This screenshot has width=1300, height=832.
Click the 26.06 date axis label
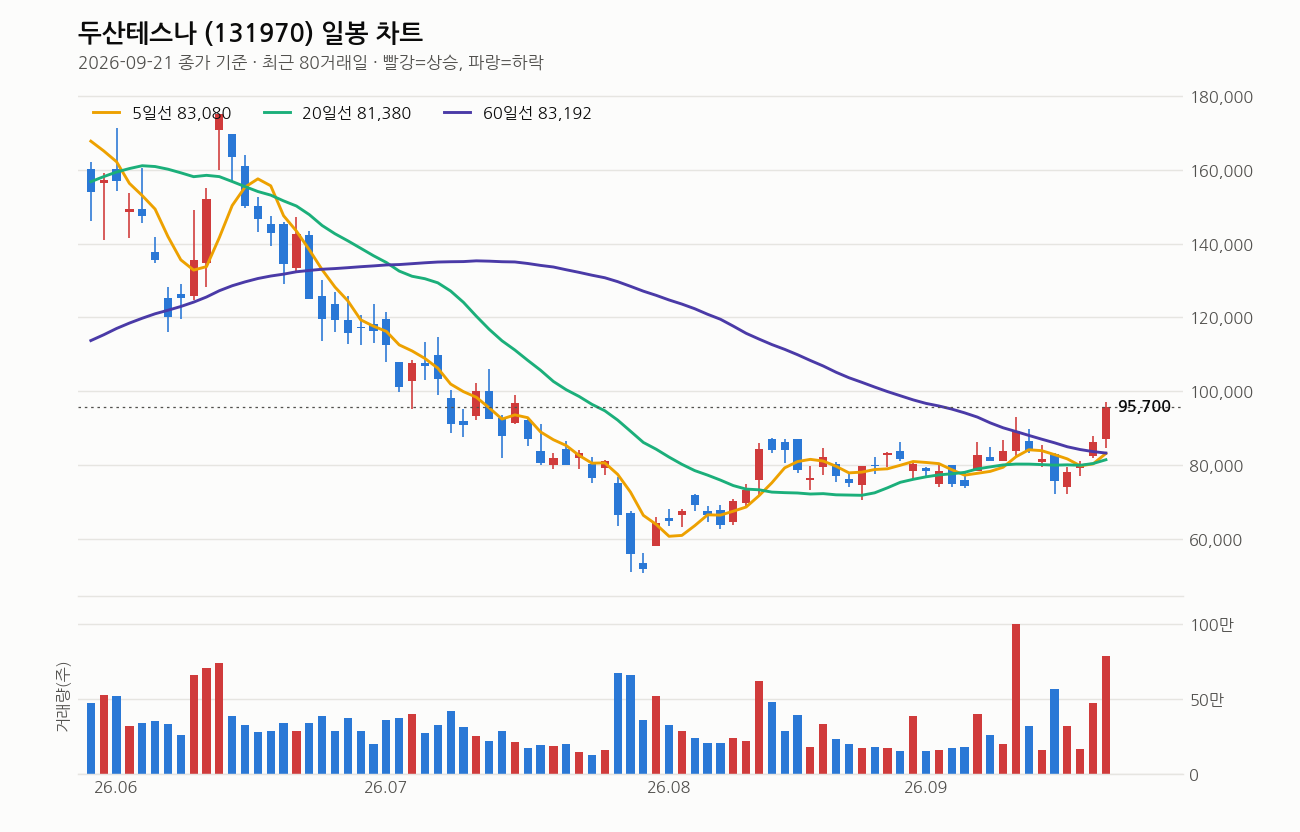(x=115, y=788)
